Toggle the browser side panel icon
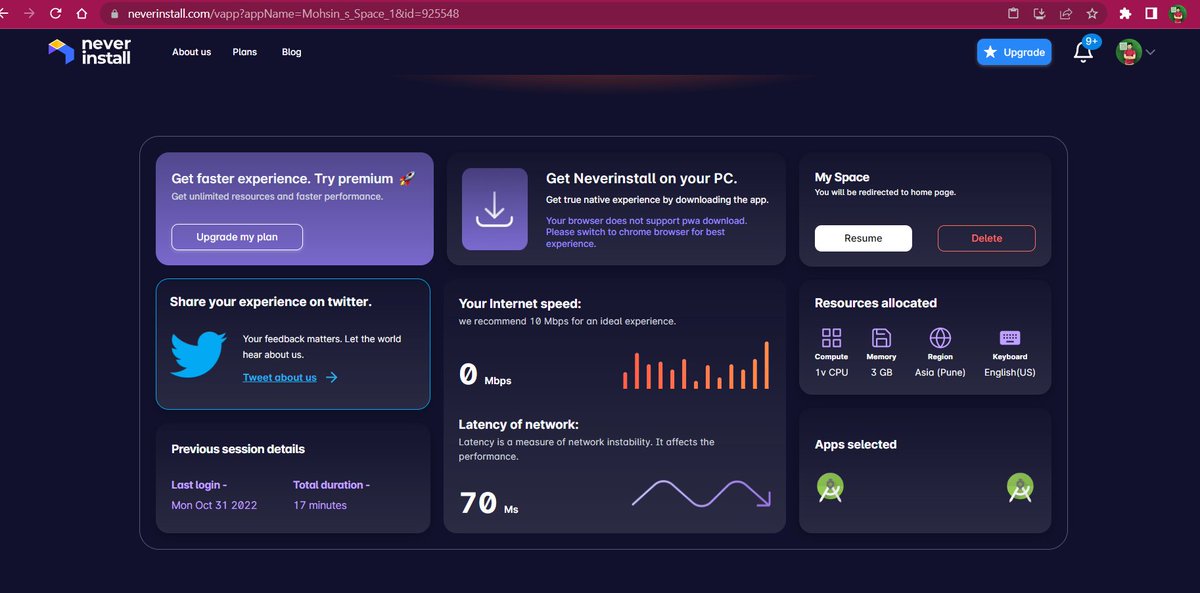This screenshot has width=1200, height=593. (x=1151, y=14)
